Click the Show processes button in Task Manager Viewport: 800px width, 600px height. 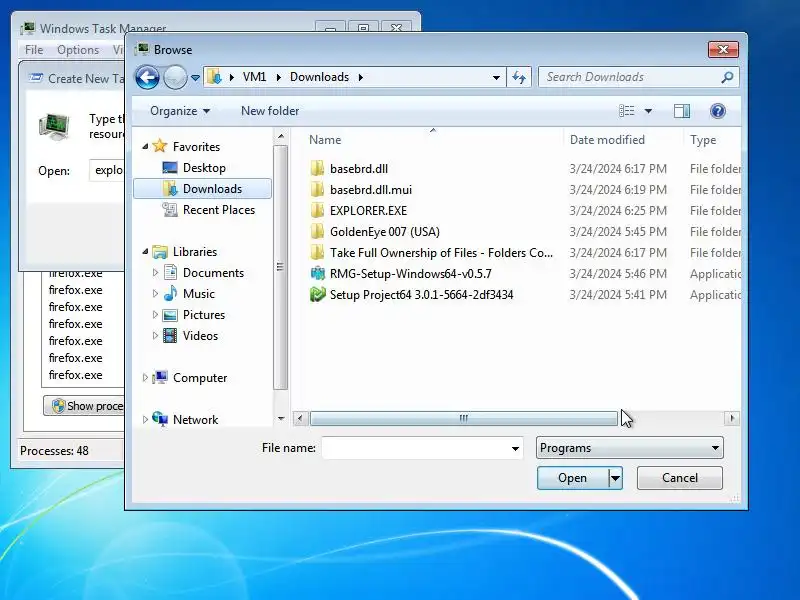coord(84,406)
